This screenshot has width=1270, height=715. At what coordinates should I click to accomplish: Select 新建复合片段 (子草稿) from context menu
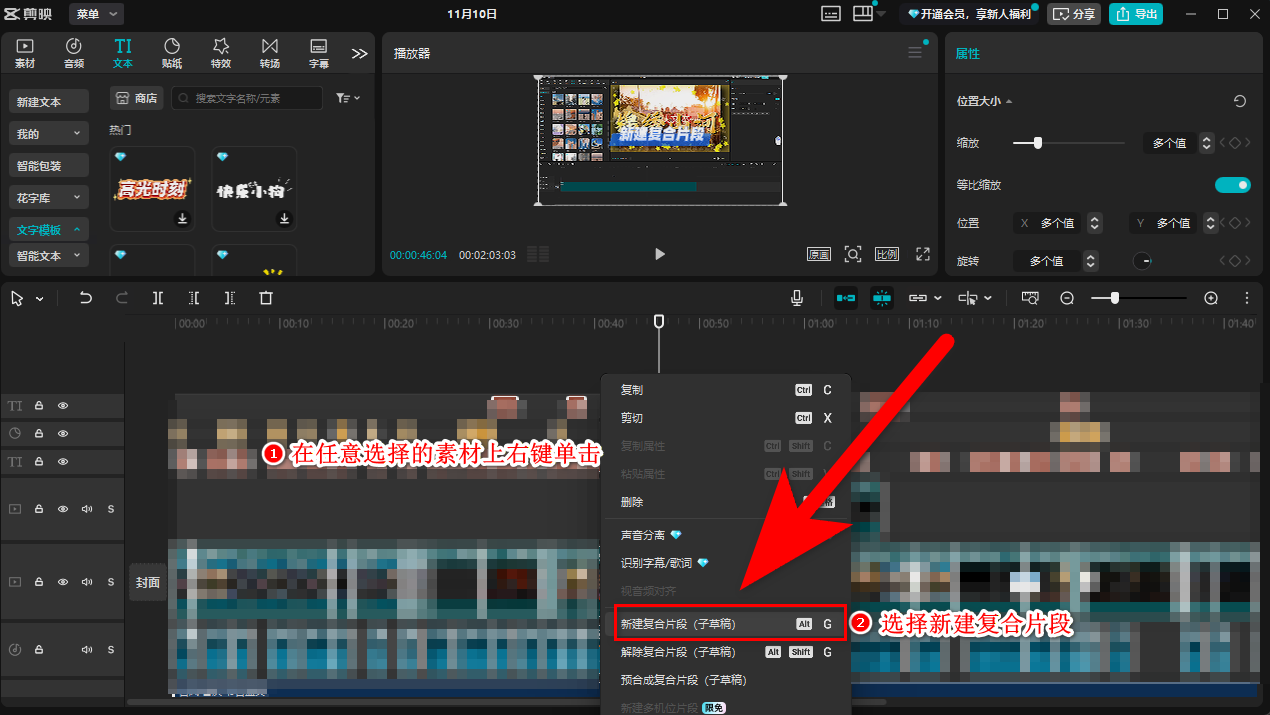click(x=678, y=624)
